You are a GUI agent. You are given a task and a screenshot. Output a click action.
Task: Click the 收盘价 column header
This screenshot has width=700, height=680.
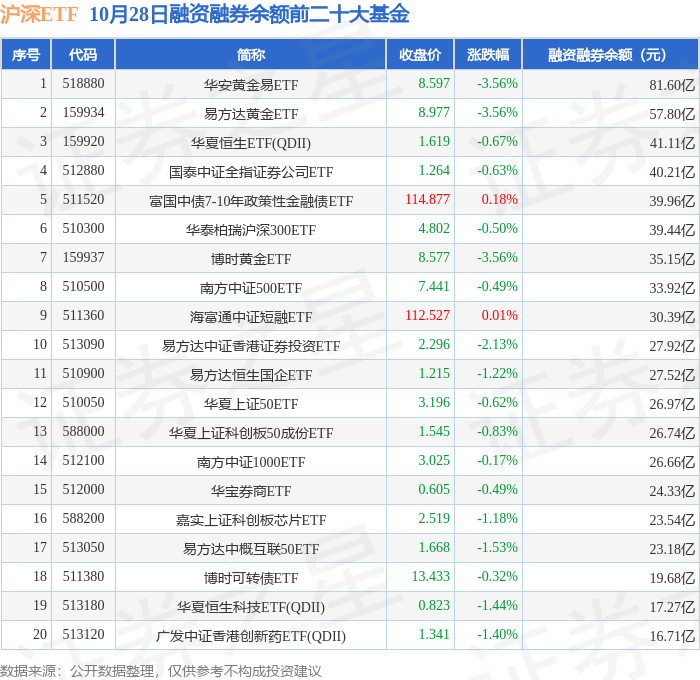pyautogui.click(x=420, y=55)
